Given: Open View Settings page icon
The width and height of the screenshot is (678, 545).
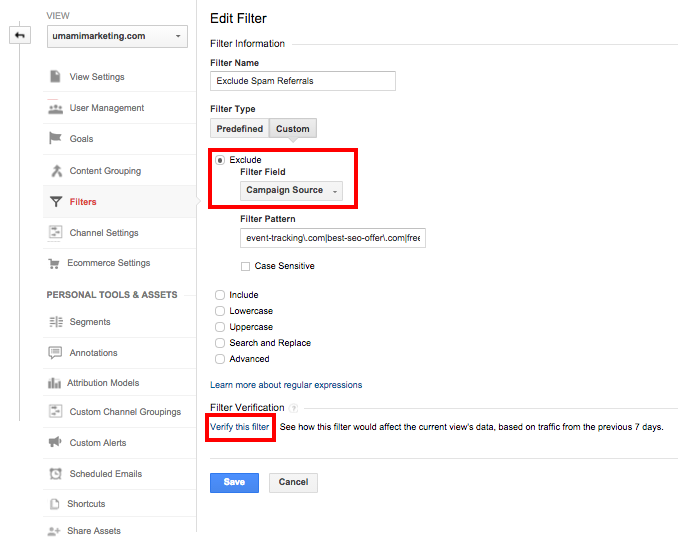Looking at the screenshot, I should click(55, 76).
